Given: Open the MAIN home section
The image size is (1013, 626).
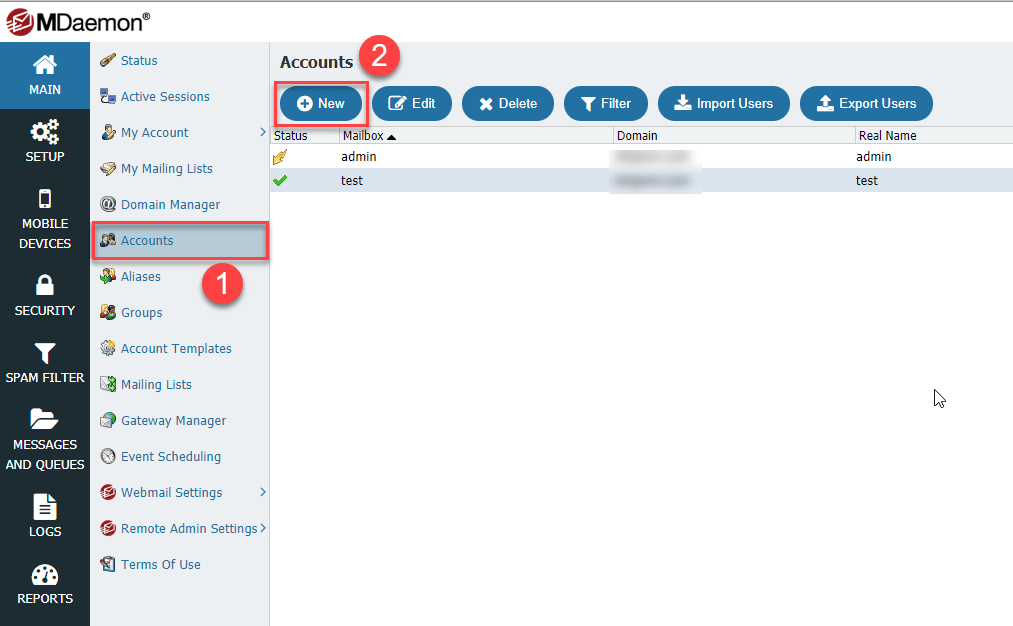Looking at the screenshot, I should tap(45, 76).
